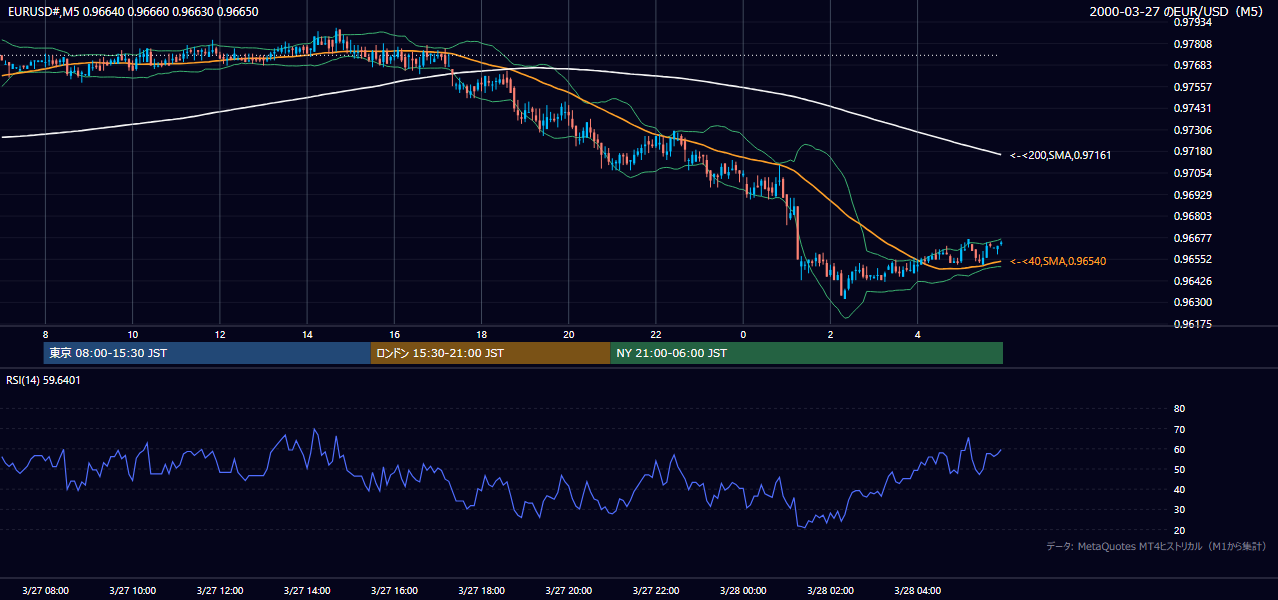Image resolution: width=1278 pixels, height=600 pixels.
Task: Click hour label 4 under the price chart
Action: coord(918,334)
